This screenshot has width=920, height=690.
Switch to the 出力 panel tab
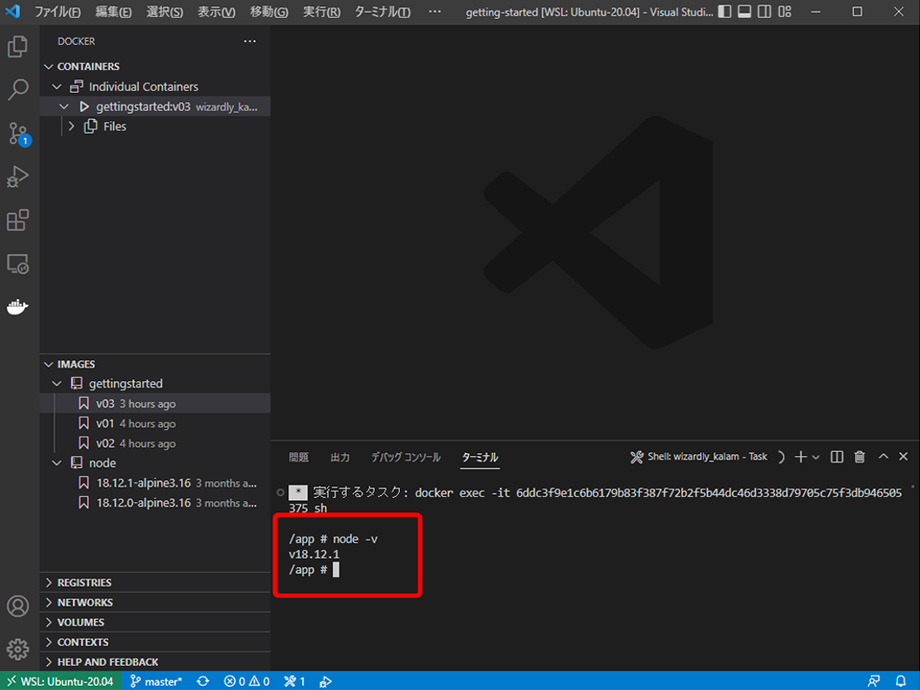coord(340,457)
